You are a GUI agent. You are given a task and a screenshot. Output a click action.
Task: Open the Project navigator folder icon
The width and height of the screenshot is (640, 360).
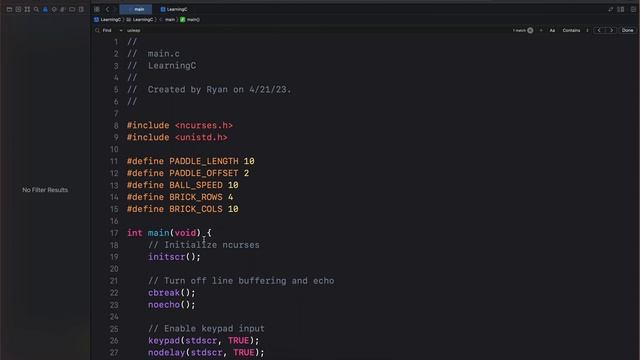9,9
